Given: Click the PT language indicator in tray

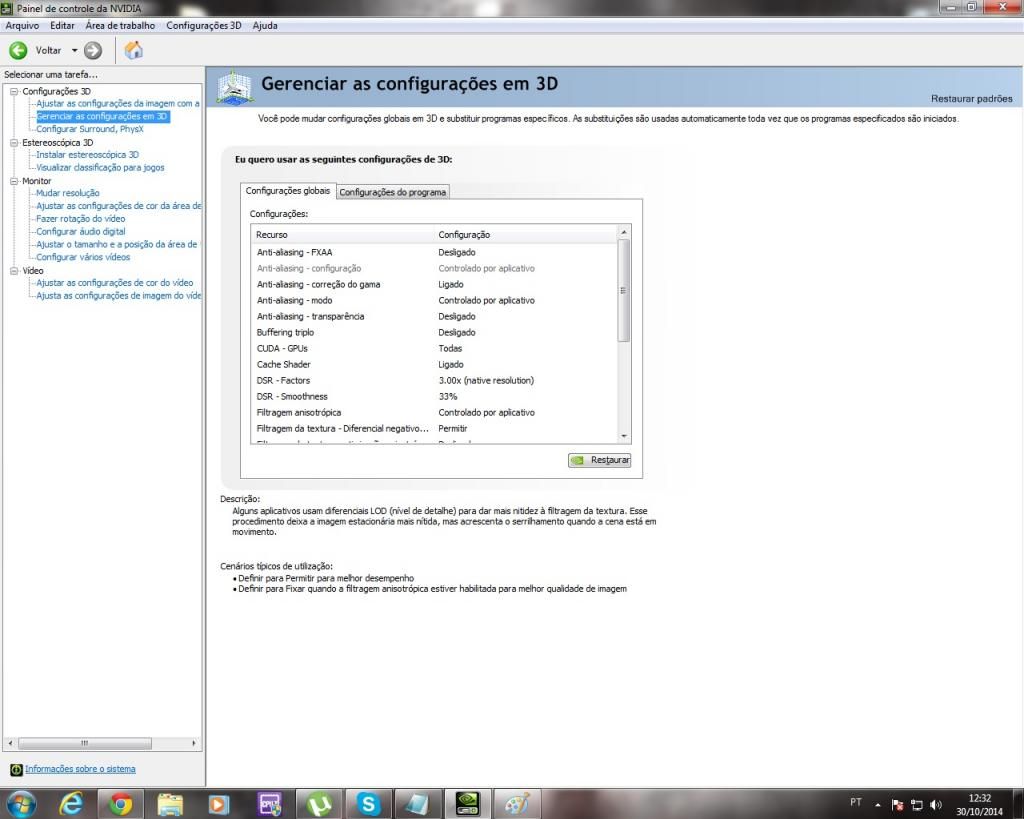Looking at the screenshot, I should (856, 803).
